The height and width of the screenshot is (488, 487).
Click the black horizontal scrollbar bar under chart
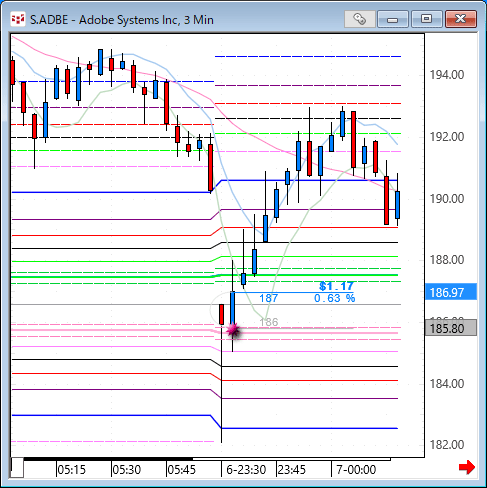click(x=108, y=459)
